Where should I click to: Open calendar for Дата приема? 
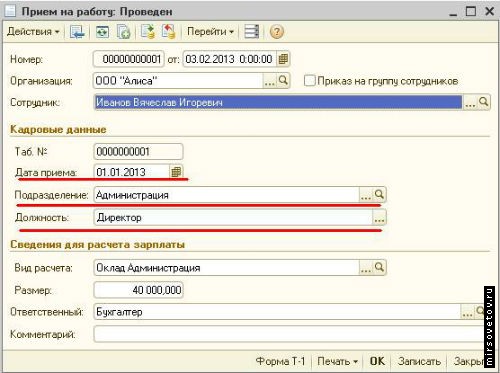click(176, 172)
